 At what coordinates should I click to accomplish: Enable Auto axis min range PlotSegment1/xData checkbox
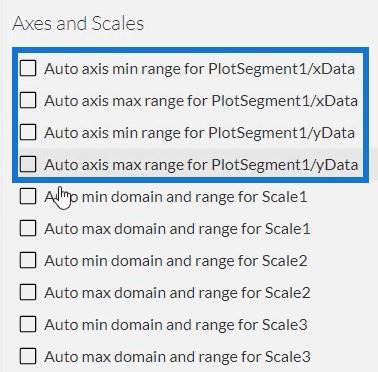point(28,68)
